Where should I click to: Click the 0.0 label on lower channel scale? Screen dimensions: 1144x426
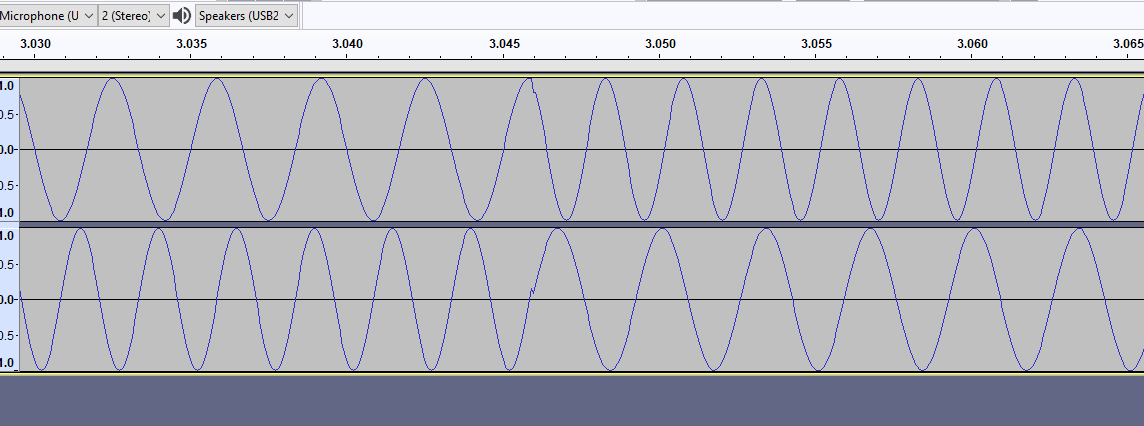7,300
